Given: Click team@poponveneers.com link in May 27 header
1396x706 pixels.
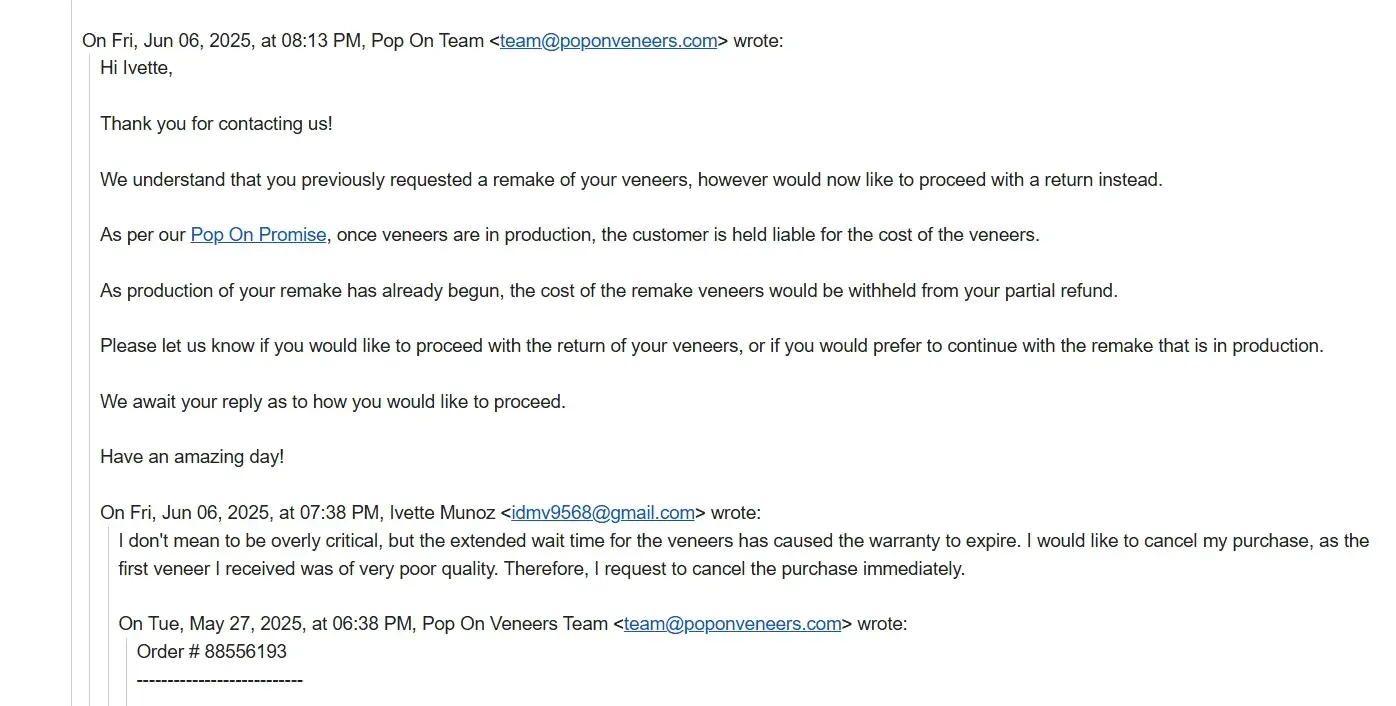Looking at the screenshot, I should (x=732, y=624).
